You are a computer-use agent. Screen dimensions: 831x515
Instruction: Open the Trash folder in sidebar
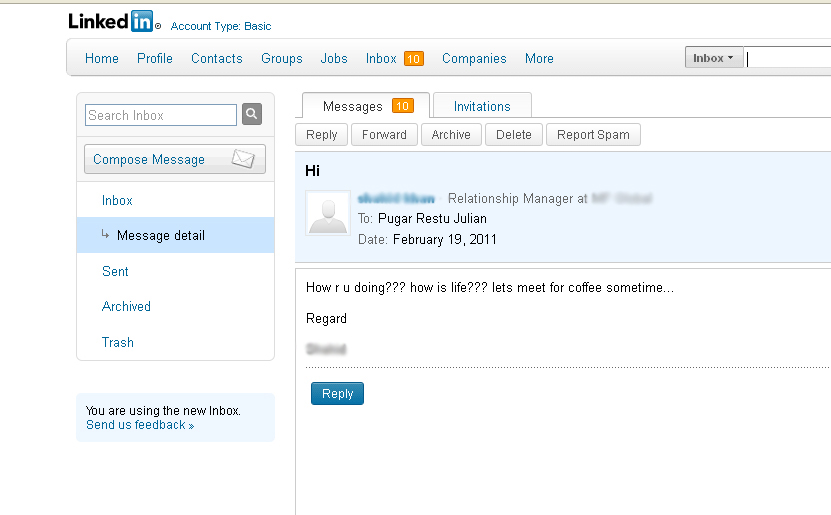[x=118, y=342]
